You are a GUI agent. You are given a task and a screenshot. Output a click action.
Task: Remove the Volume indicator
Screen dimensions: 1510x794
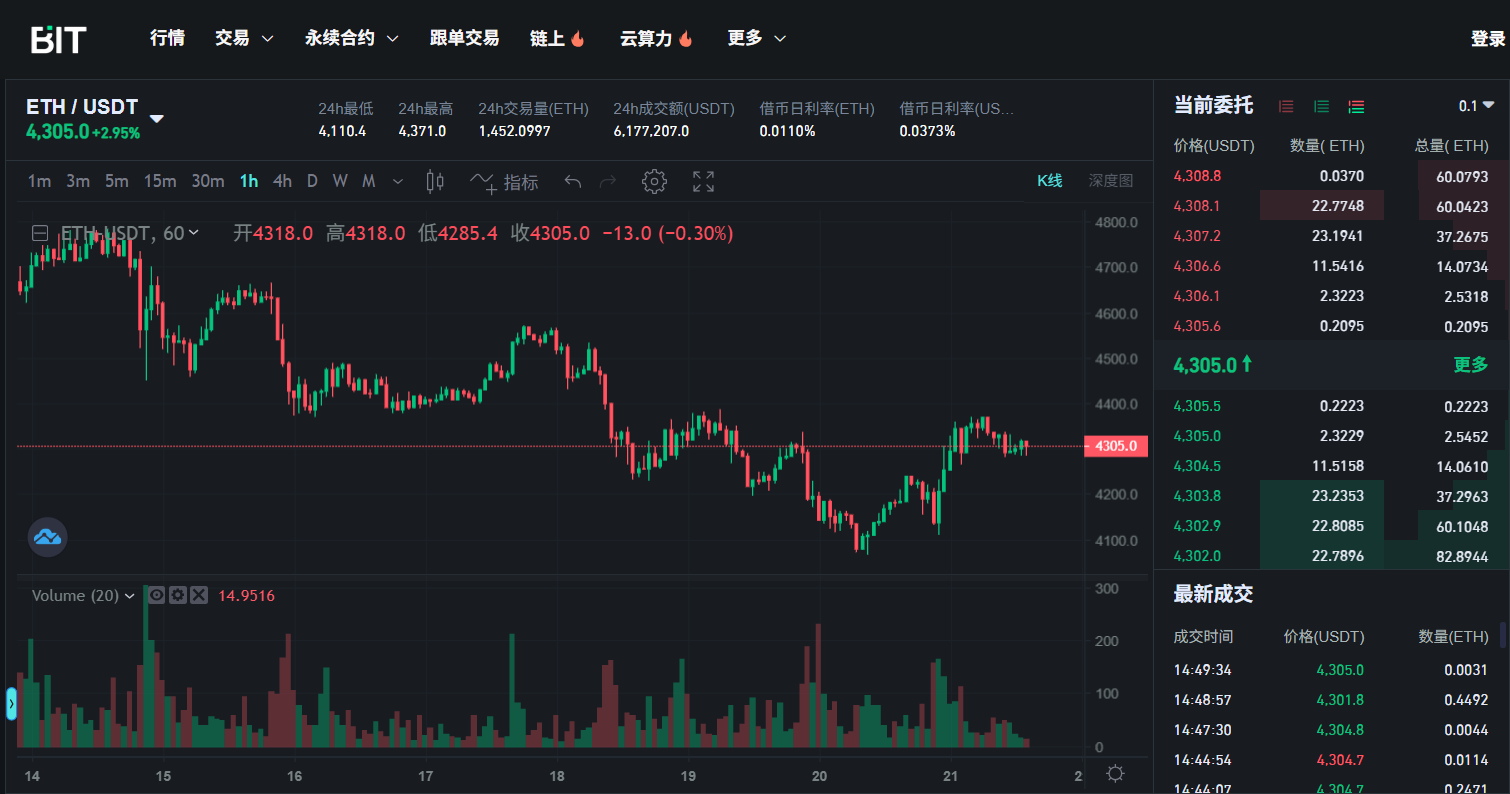(199, 595)
